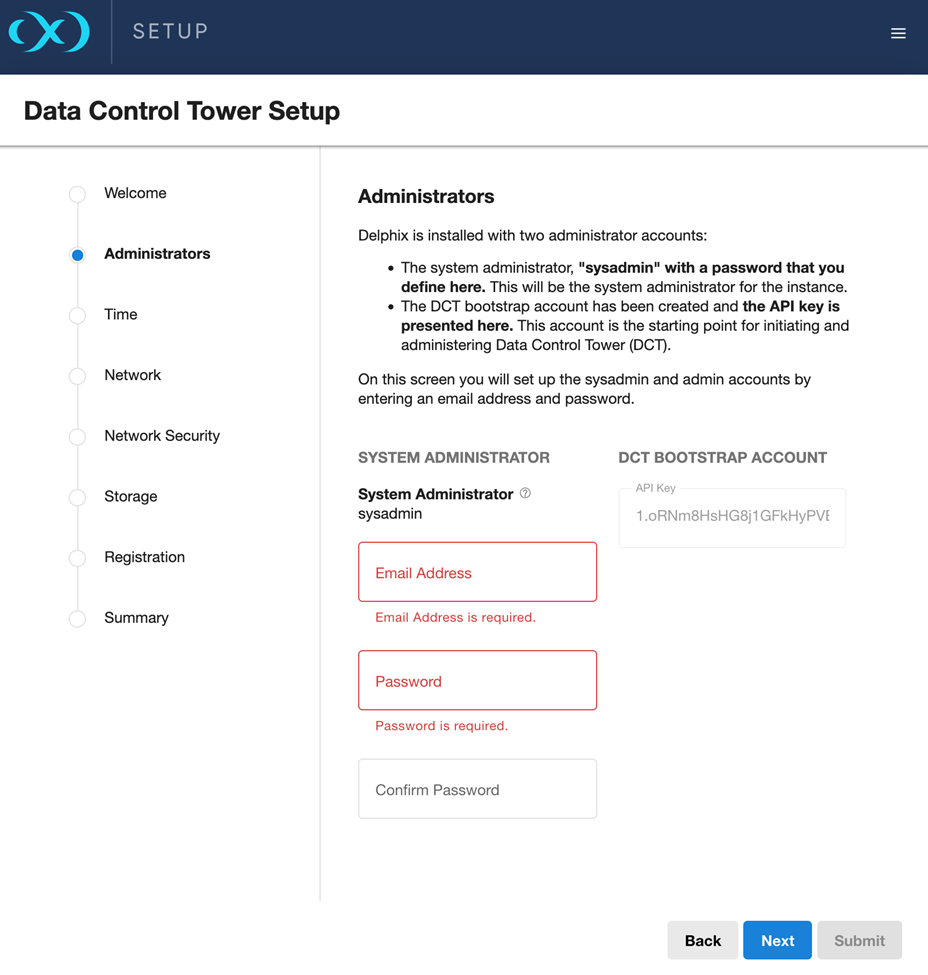This screenshot has width=928, height=975.
Task: Select the Confirm Password field
Action: pyautogui.click(x=477, y=789)
